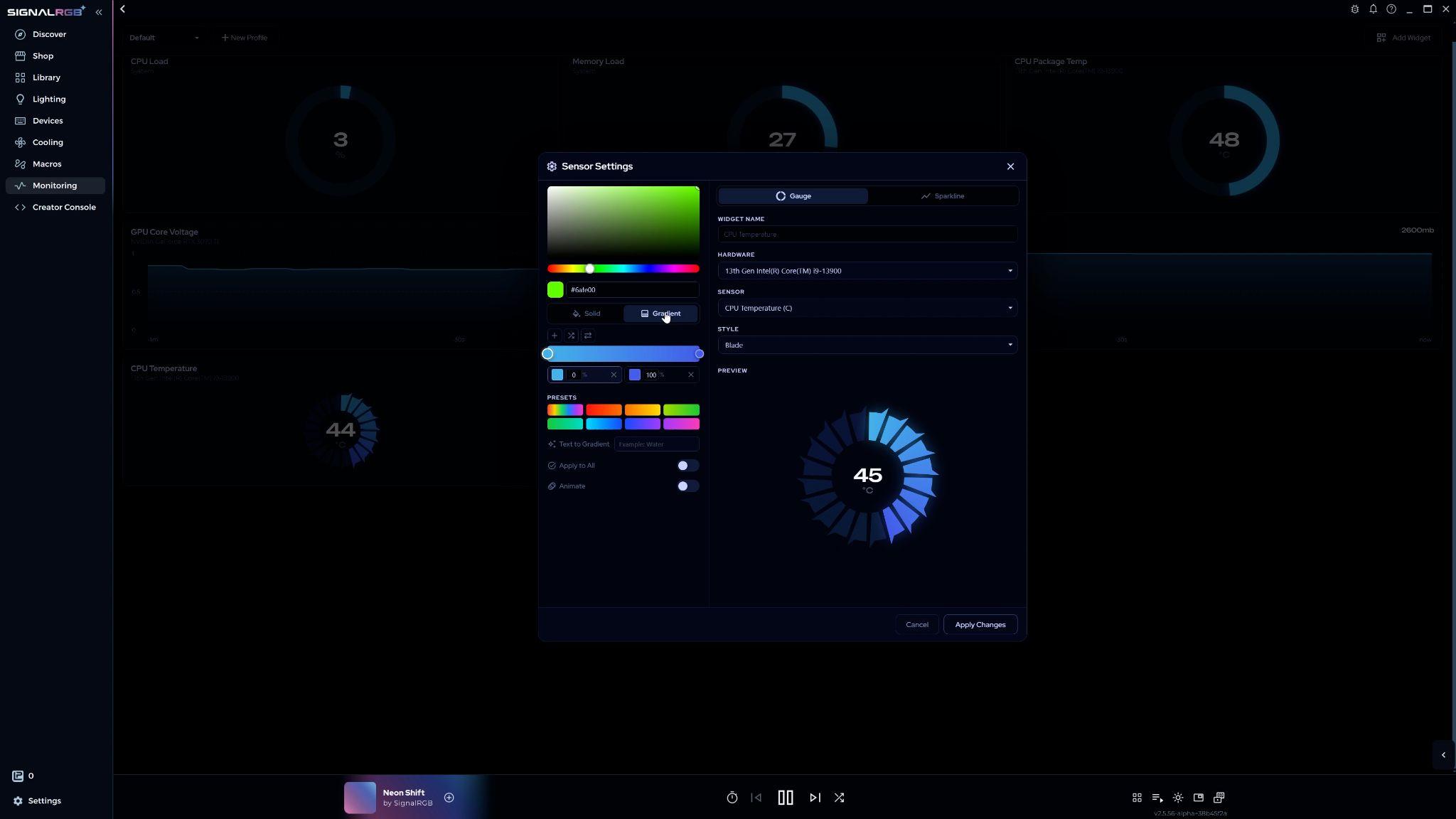1456x819 pixels.
Task: Select the purple-pink gradient preset
Action: [x=681, y=424]
